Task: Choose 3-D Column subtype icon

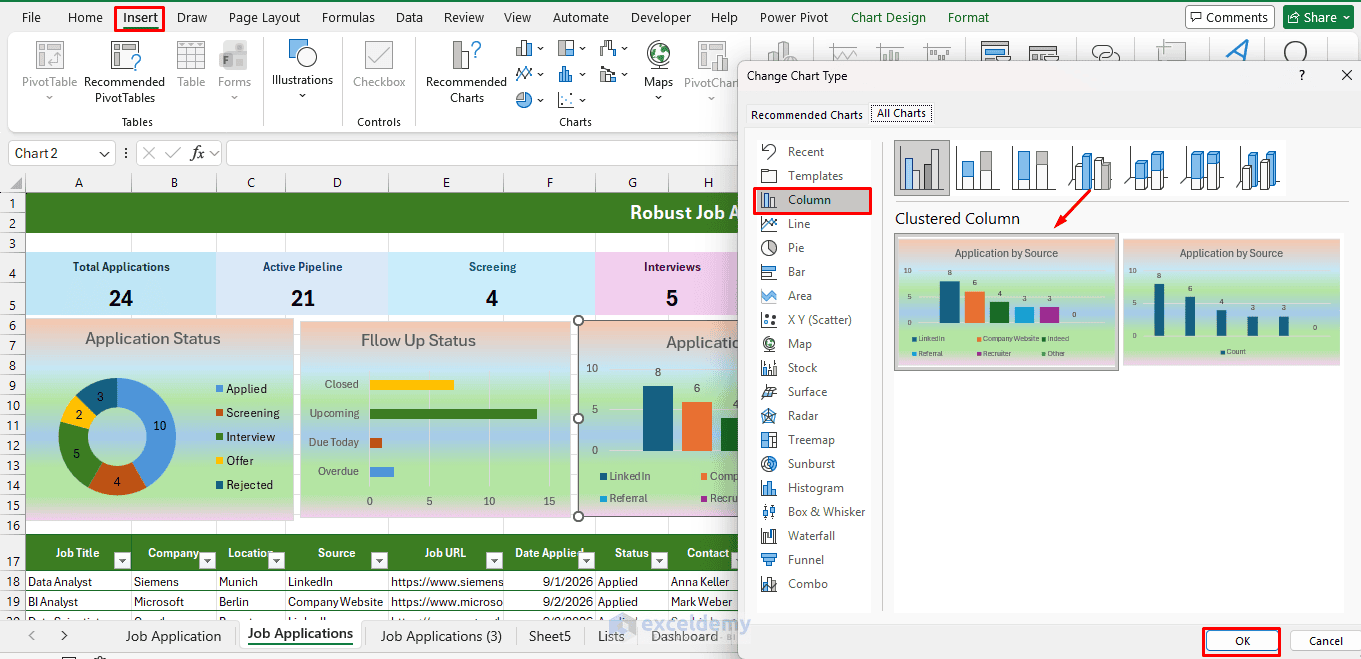Action: click(x=1260, y=167)
